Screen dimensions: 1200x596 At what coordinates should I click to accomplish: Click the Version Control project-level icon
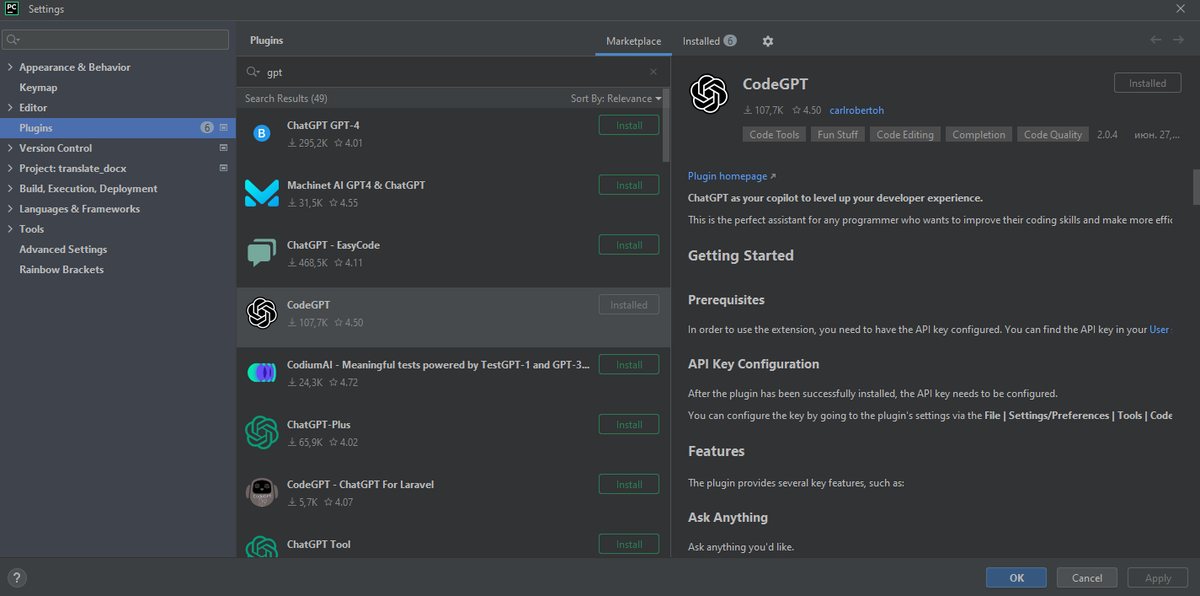click(x=224, y=148)
